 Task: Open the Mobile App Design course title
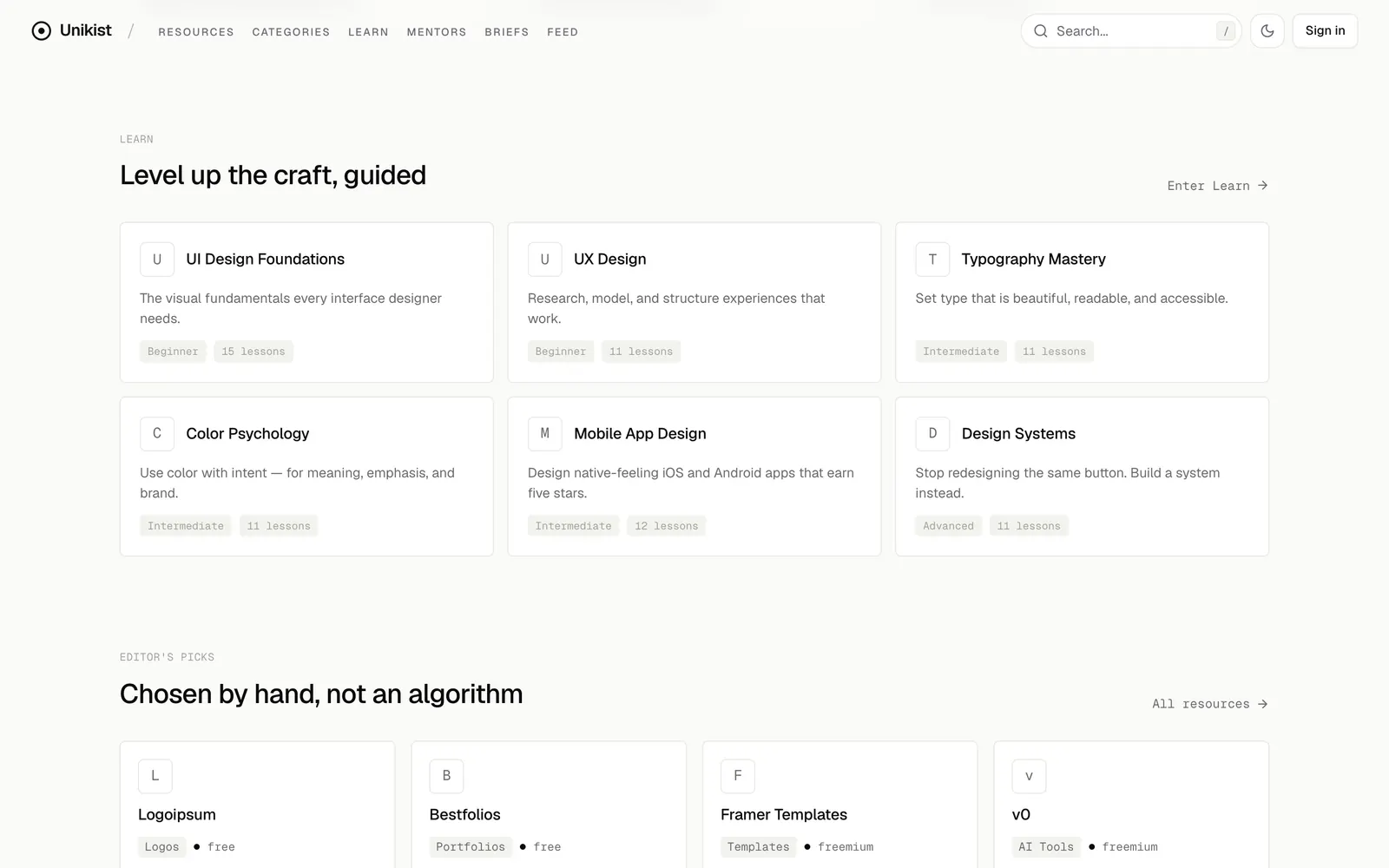(x=640, y=434)
